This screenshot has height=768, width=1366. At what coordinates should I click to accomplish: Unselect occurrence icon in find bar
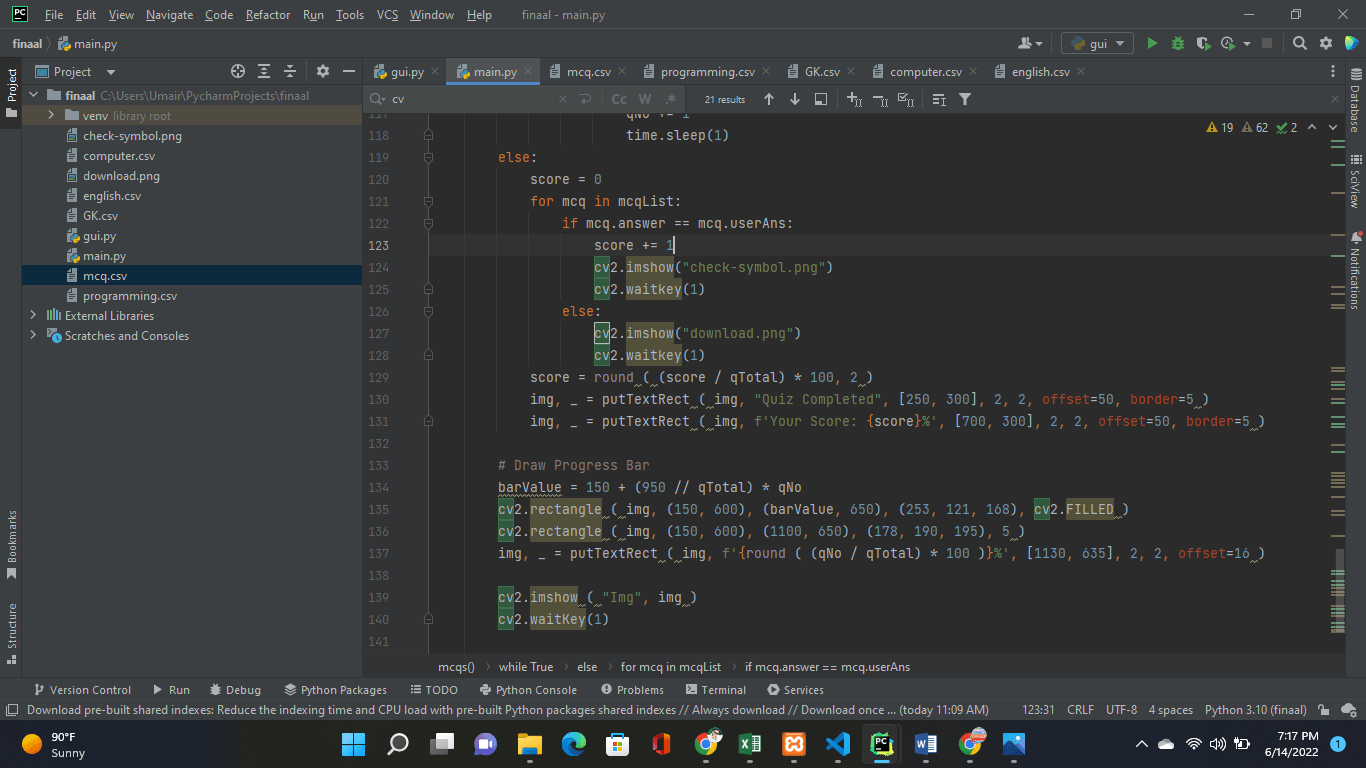(x=880, y=99)
